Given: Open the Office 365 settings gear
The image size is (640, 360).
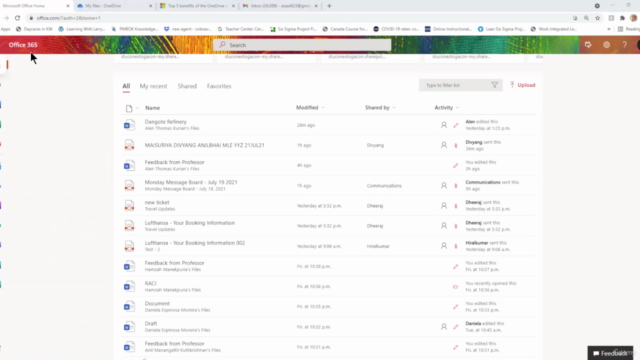Looking at the screenshot, I should tap(607, 44).
